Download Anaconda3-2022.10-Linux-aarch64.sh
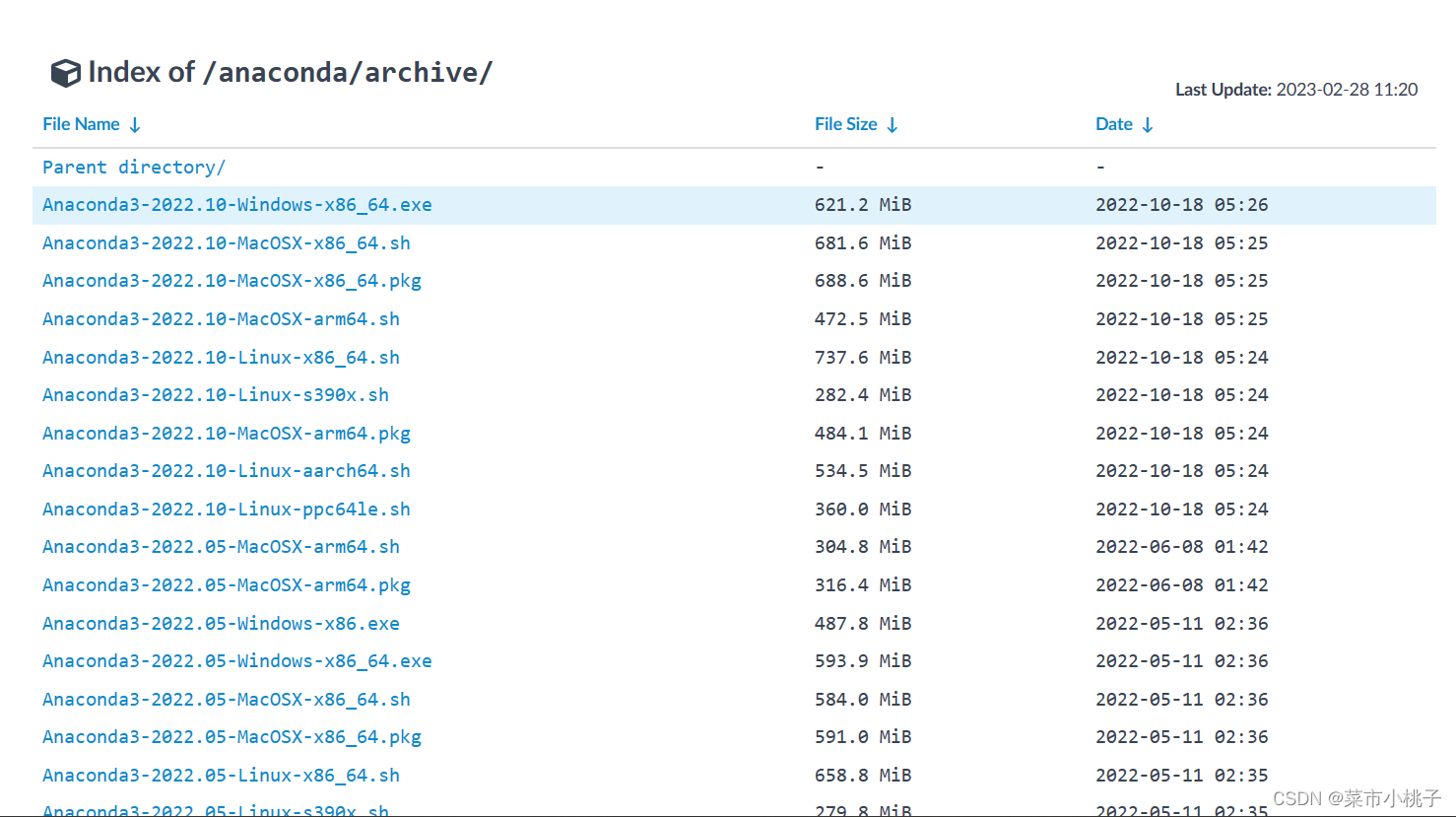This screenshot has height=817, width=1456. [x=227, y=471]
